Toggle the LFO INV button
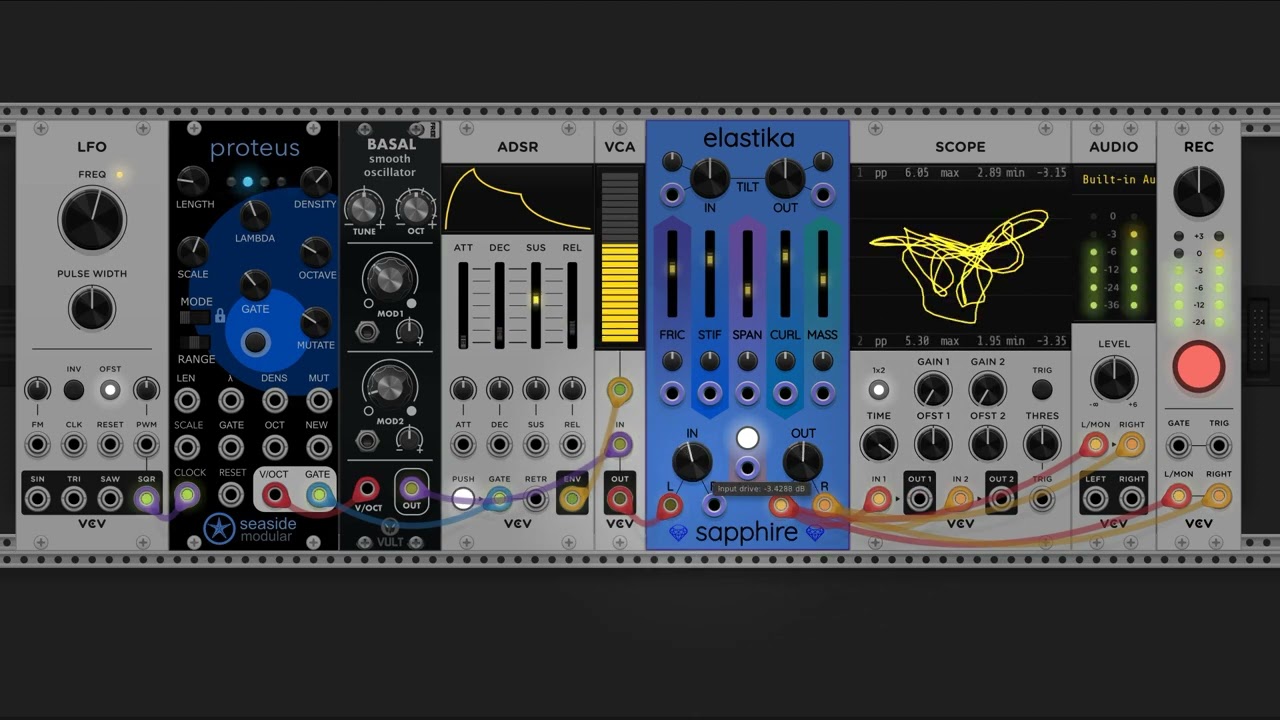This screenshot has width=1280, height=720. point(74,389)
